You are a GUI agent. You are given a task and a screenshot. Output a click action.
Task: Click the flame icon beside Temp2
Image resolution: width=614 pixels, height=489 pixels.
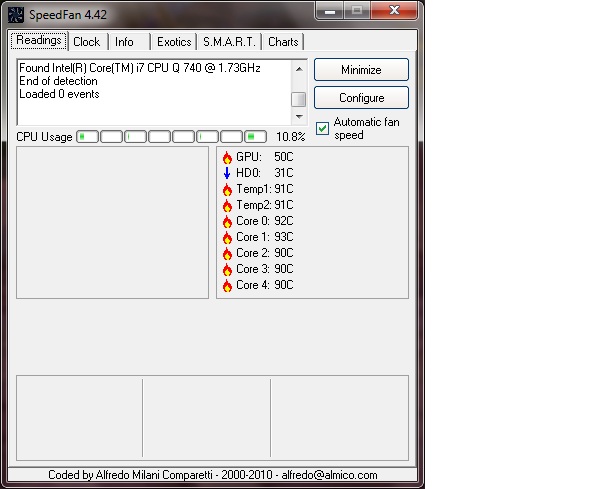pyautogui.click(x=227, y=206)
